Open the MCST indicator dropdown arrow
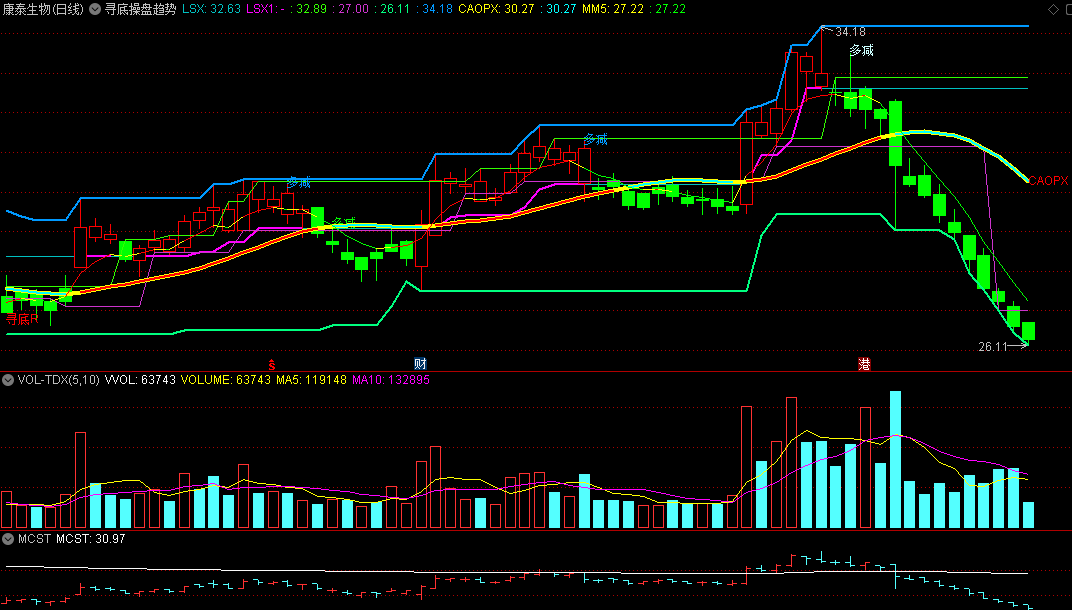Image resolution: width=1072 pixels, height=610 pixels. pos(8,539)
